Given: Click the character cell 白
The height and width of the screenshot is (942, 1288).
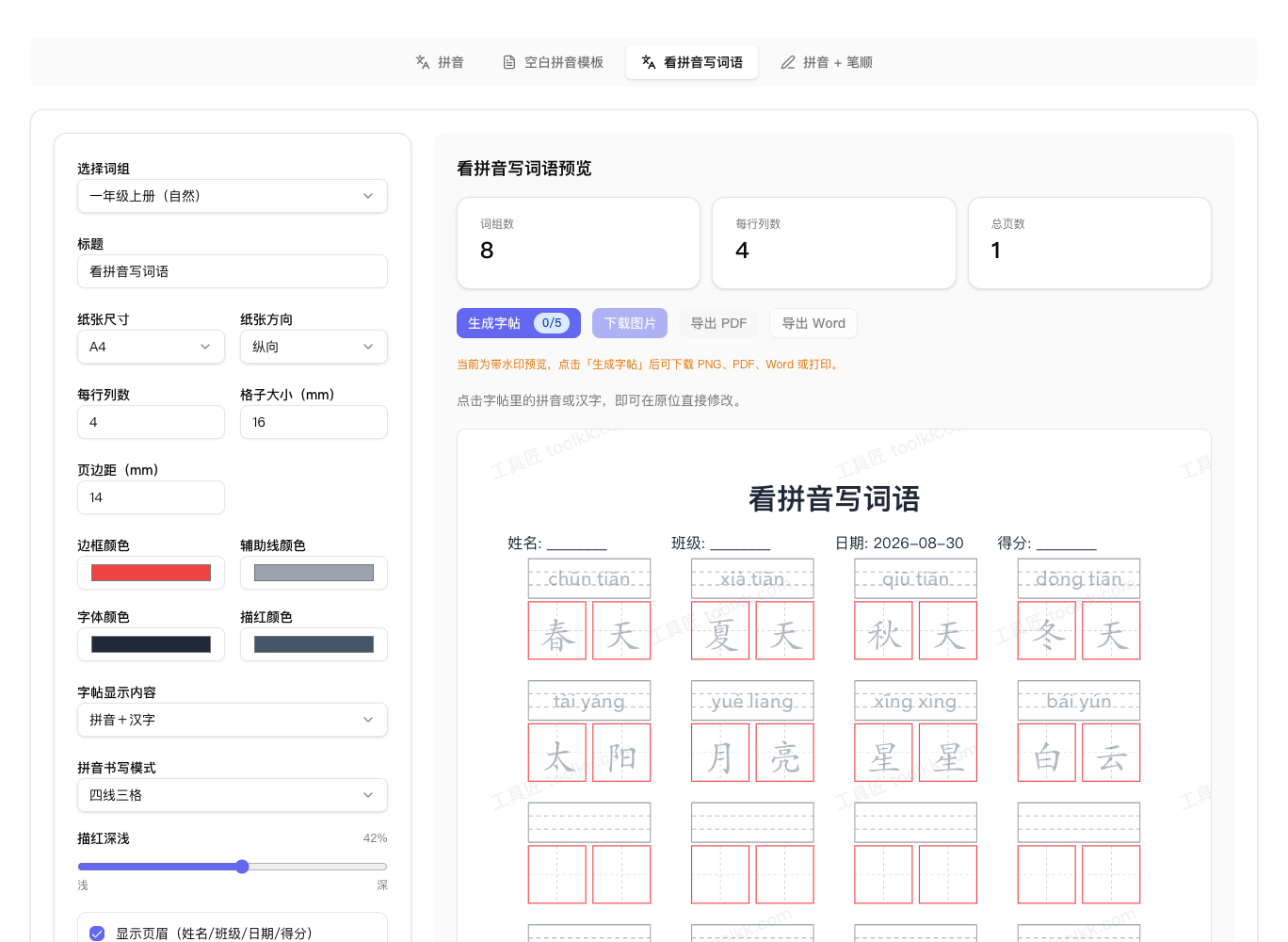Looking at the screenshot, I should (x=1047, y=753).
